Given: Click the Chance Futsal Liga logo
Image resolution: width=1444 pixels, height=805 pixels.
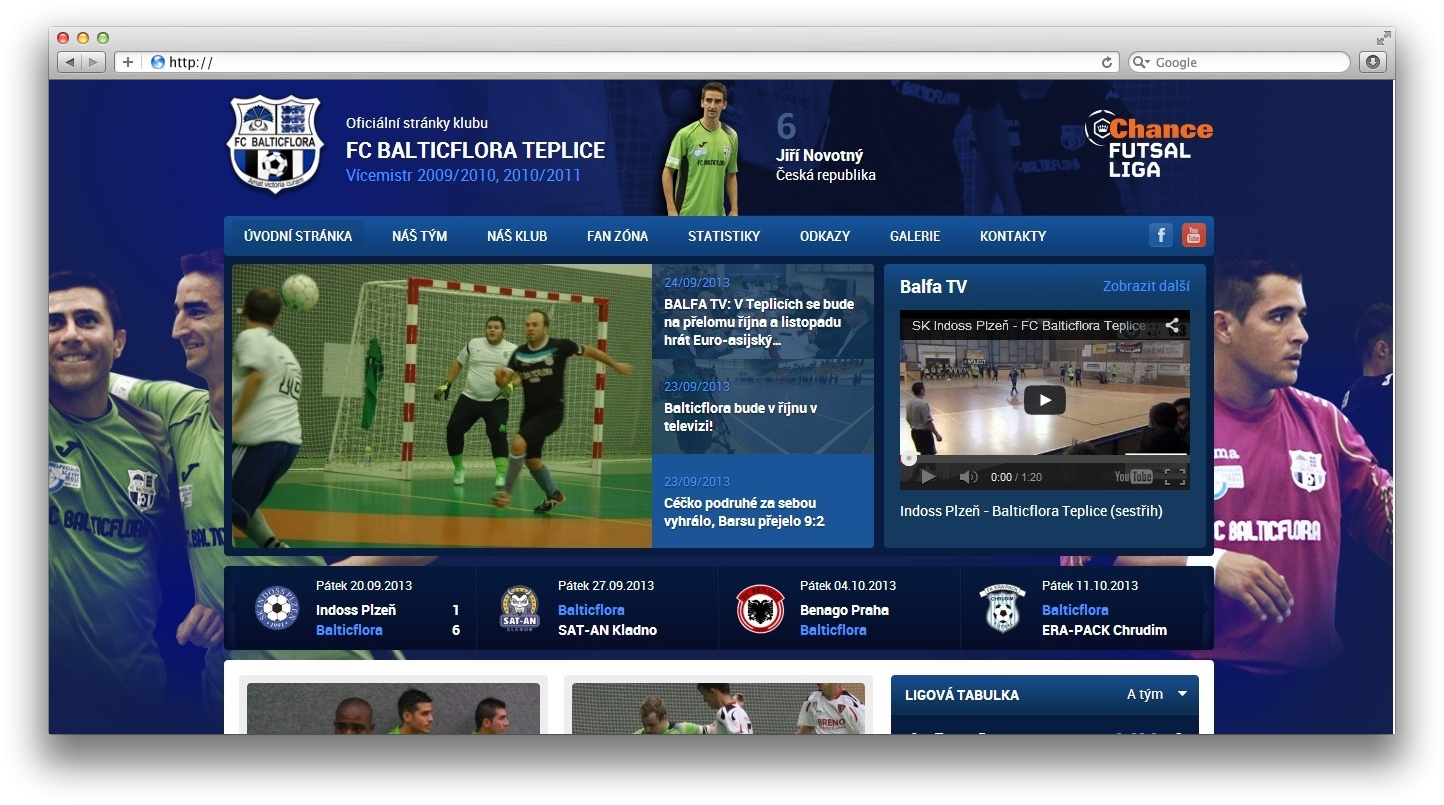Looking at the screenshot, I should 1148,144.
